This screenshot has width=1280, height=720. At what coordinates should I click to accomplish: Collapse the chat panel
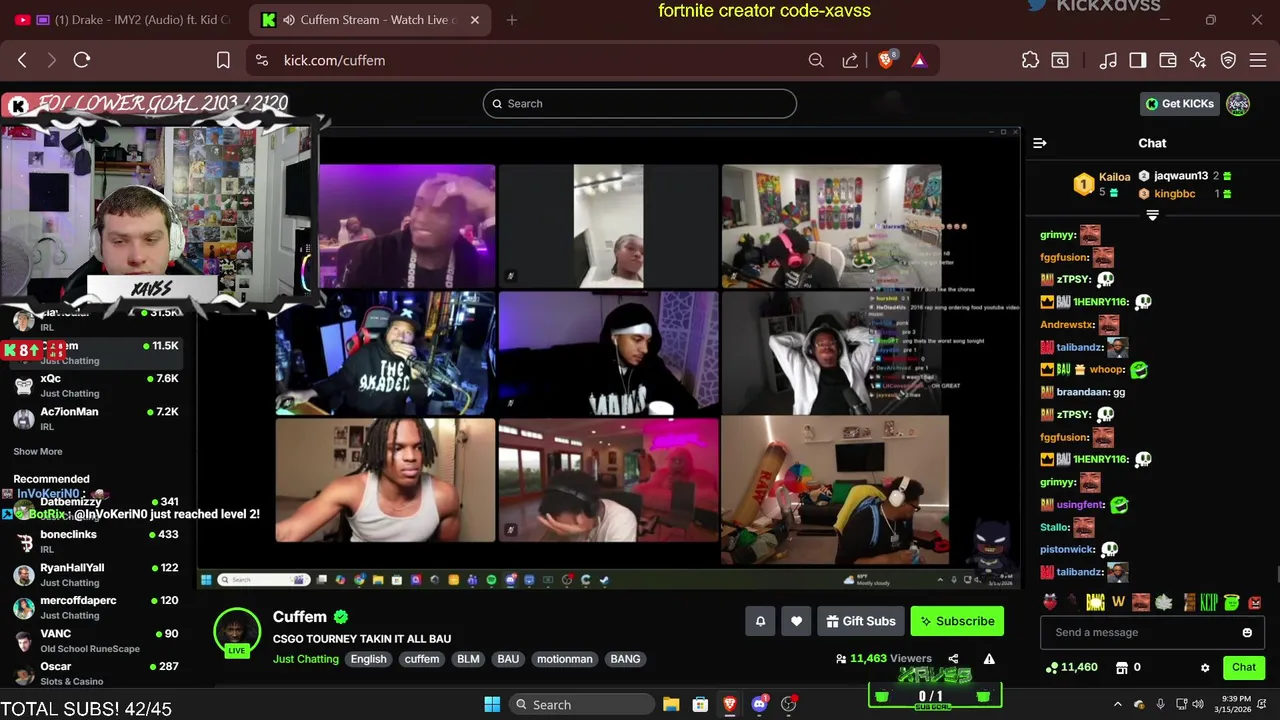tap(1040, 143)
